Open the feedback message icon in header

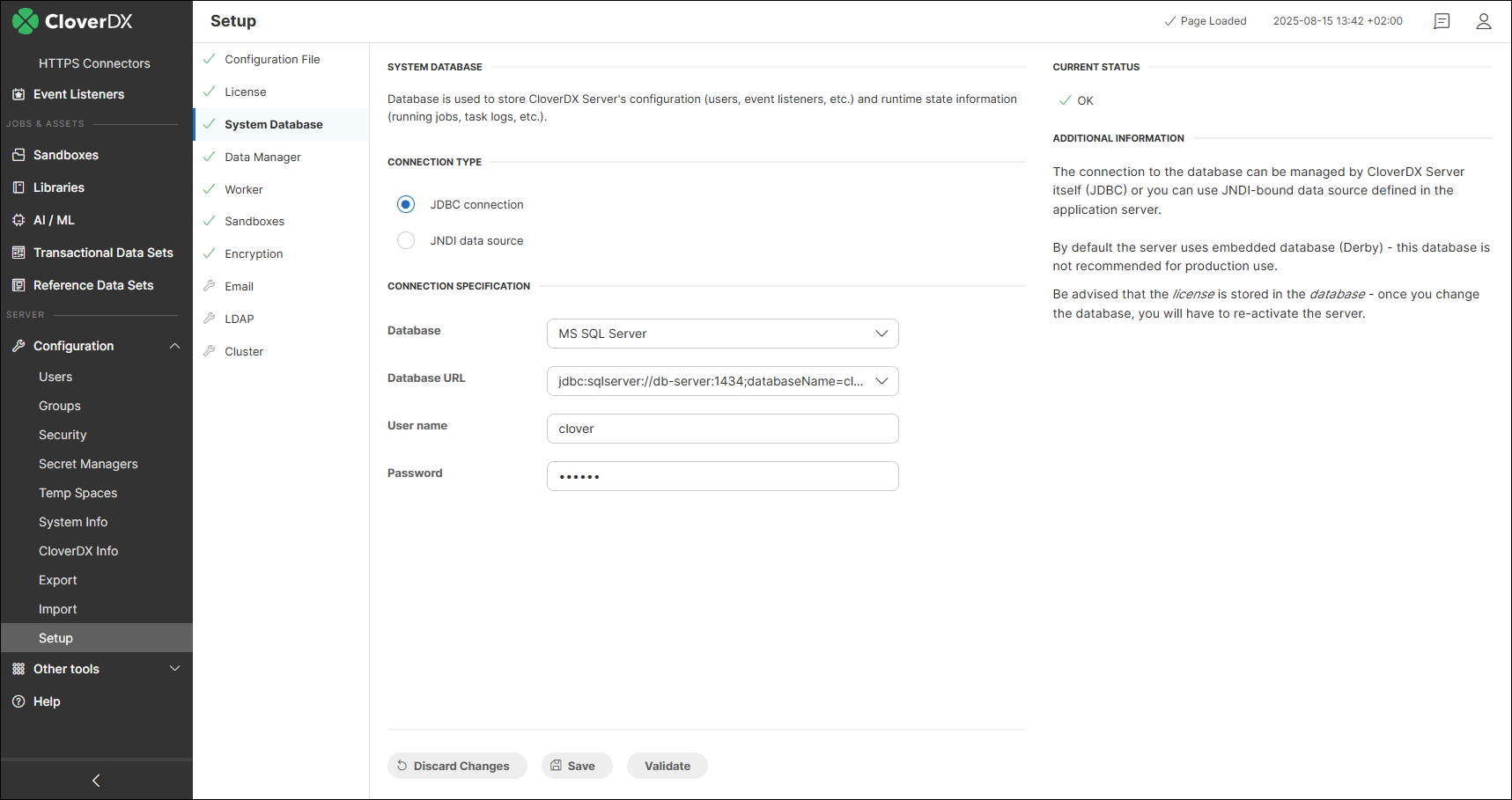1442,20
